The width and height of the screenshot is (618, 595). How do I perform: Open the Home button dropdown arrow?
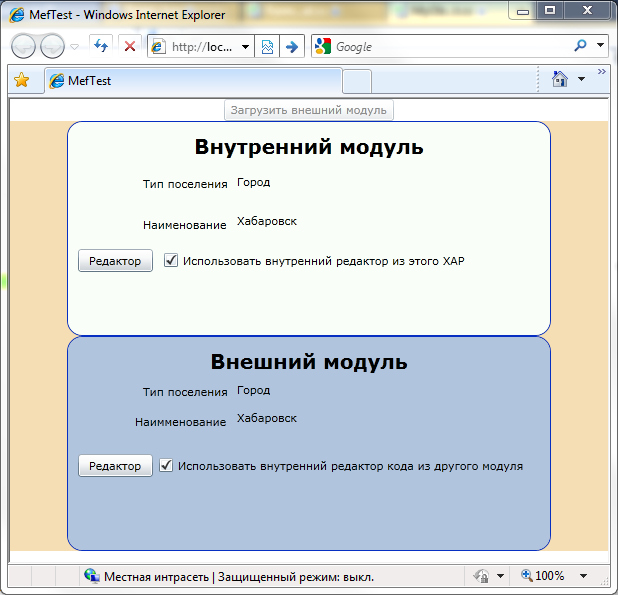pos(581,79)
